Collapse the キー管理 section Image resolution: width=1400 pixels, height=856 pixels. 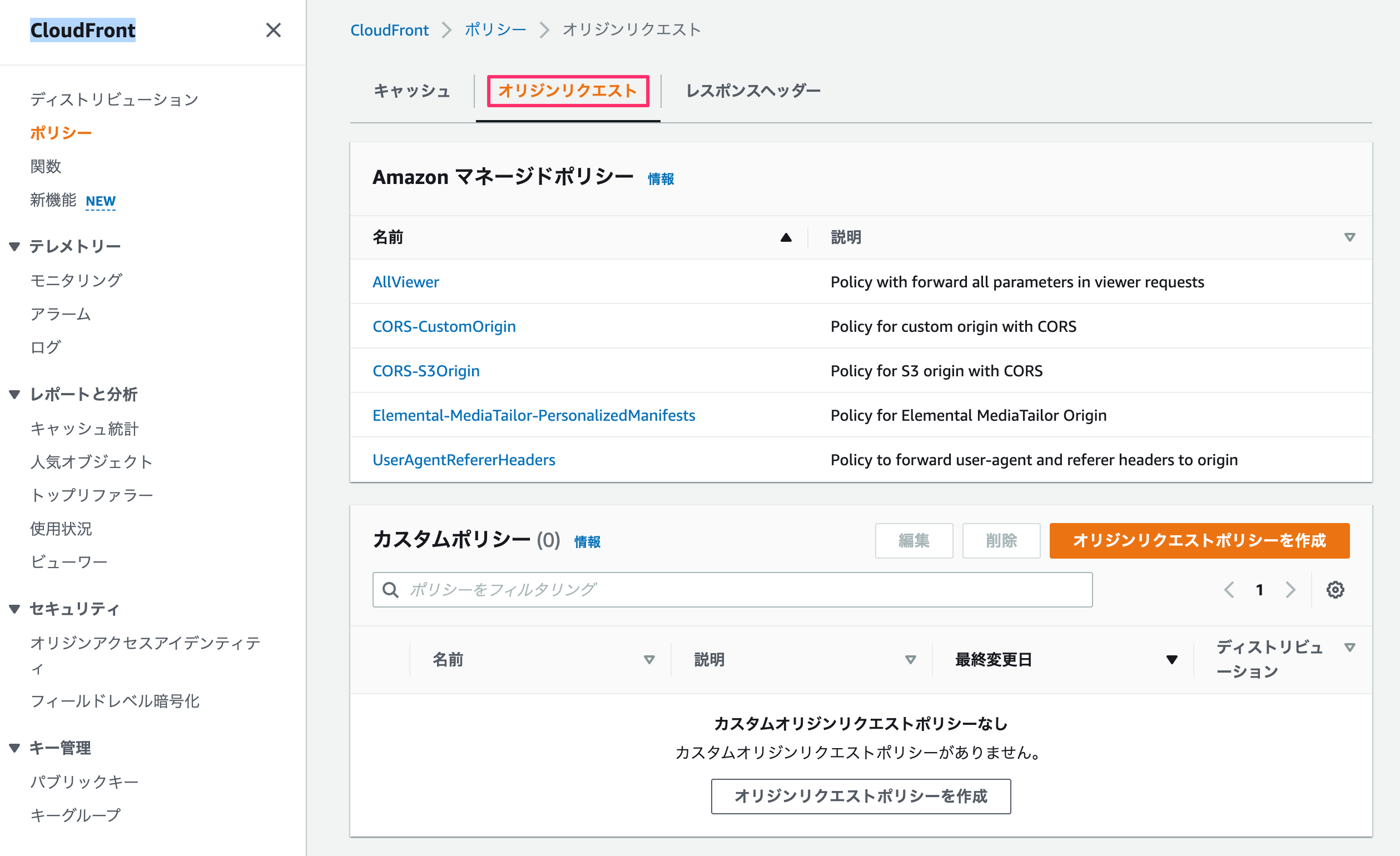click(x=15, y=748)
